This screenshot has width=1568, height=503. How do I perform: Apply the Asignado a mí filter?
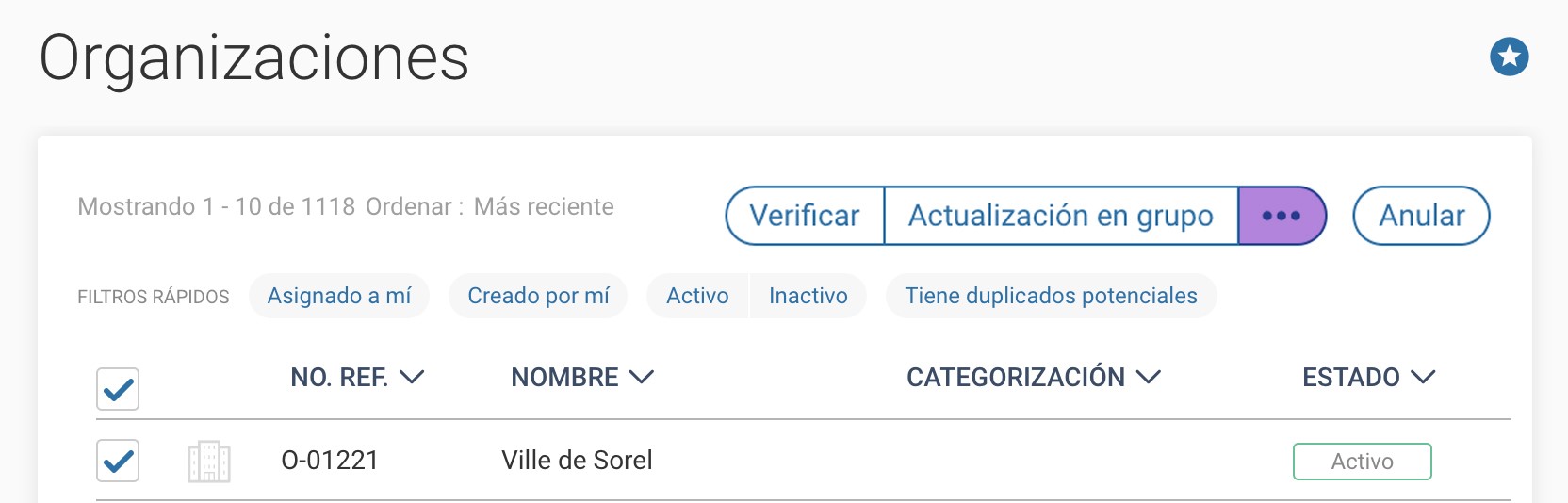339,296
